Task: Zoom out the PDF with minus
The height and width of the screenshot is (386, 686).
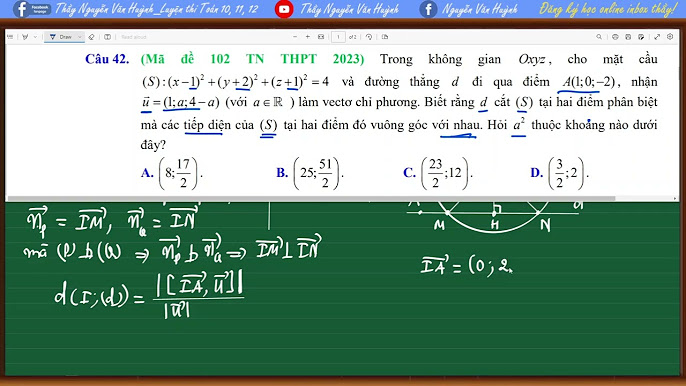Action: [x=295, y=37]
